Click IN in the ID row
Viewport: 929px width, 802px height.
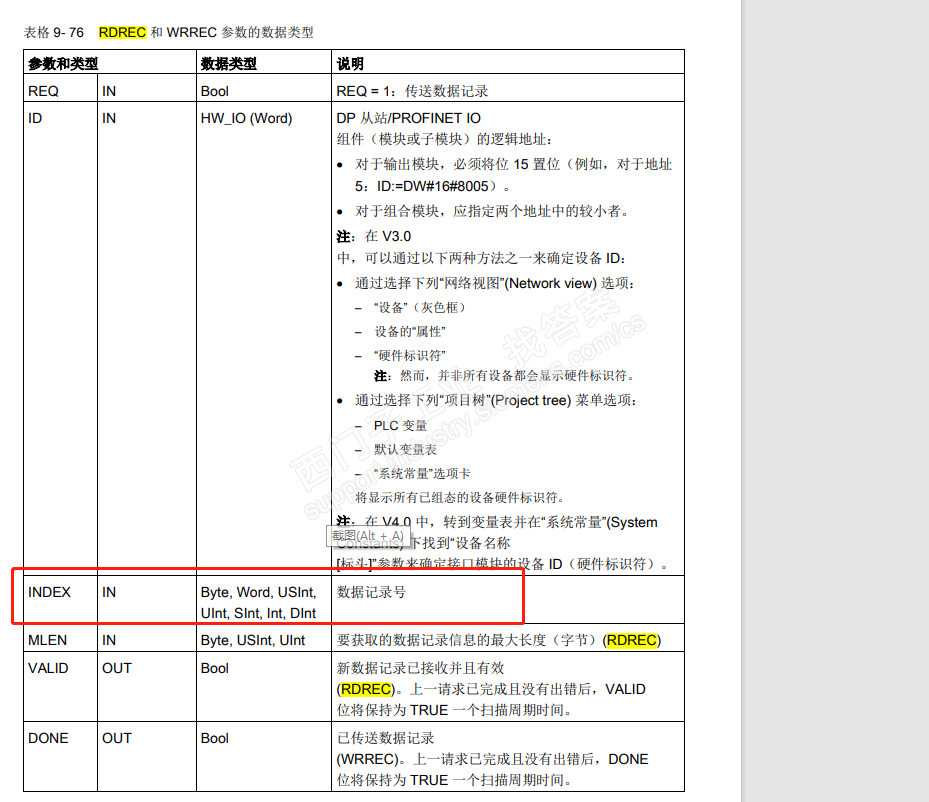coord(109,118)
